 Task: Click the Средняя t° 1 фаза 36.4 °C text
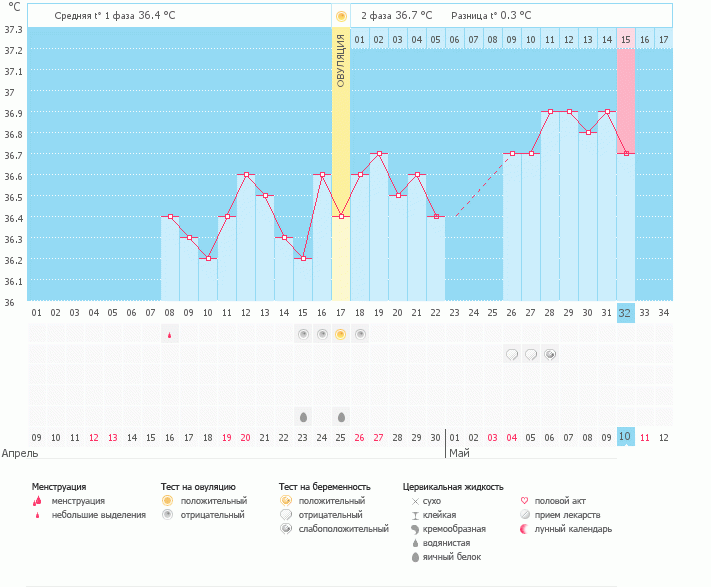[x=115, y=16]
